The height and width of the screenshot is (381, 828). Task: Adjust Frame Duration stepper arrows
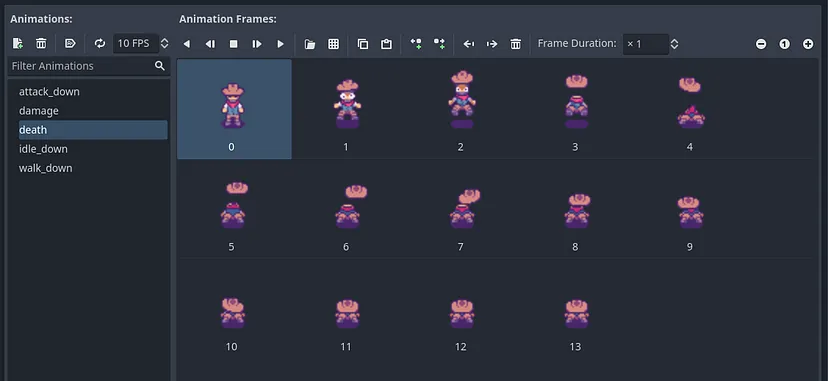674,44
